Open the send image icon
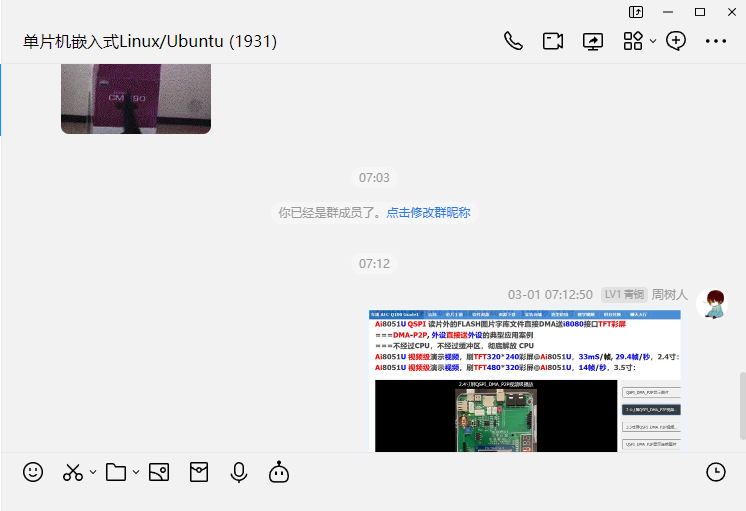The image size is (746, 511). [x=159, y=472]
